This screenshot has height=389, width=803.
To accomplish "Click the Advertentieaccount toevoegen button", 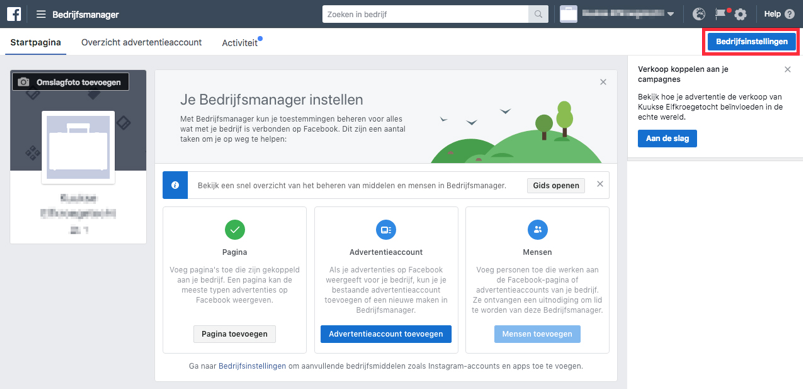I will pos(386,334).
